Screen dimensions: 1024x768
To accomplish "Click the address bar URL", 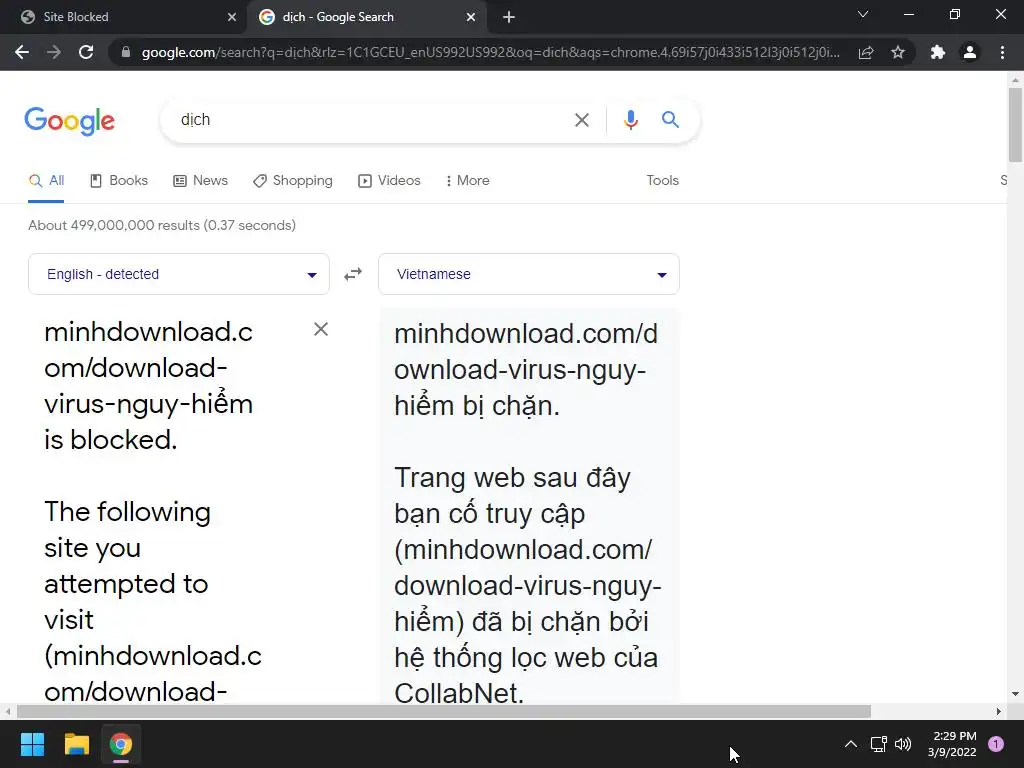I will [x=490, y=52].
